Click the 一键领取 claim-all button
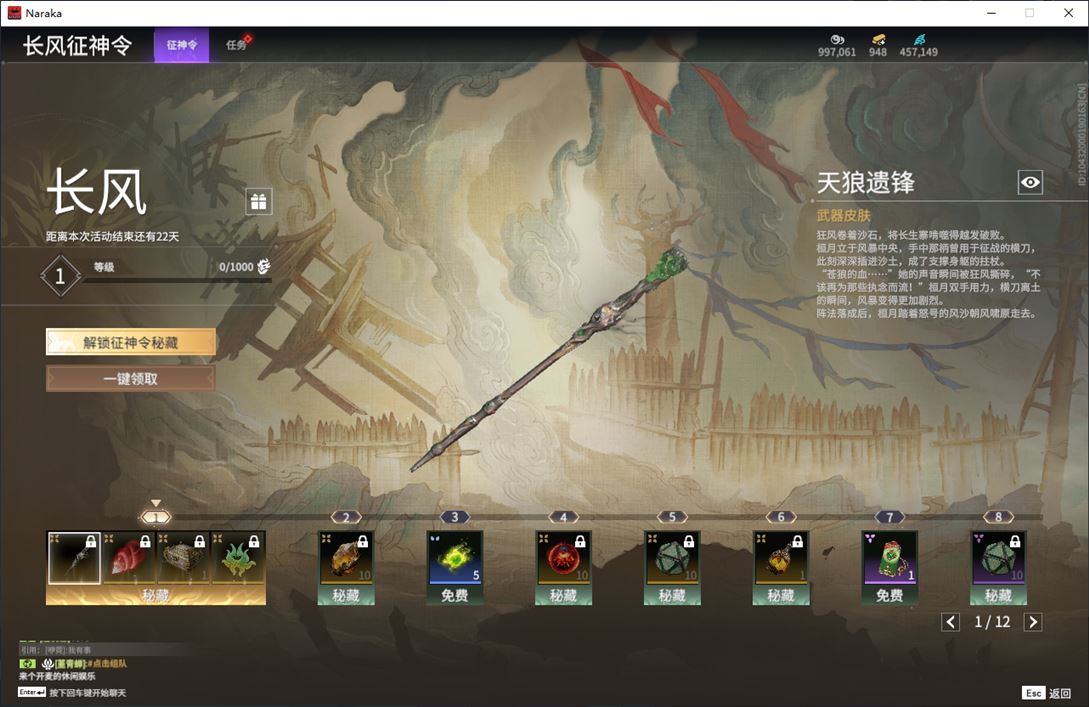Screen dimensions: 1089x707 coord(131,379)
